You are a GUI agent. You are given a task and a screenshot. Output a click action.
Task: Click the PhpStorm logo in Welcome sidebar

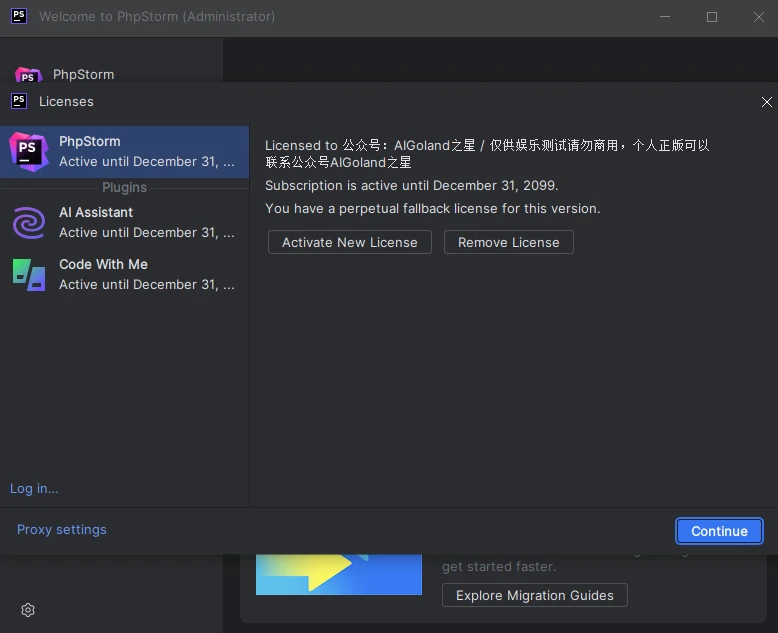click(x=28, y=75)
